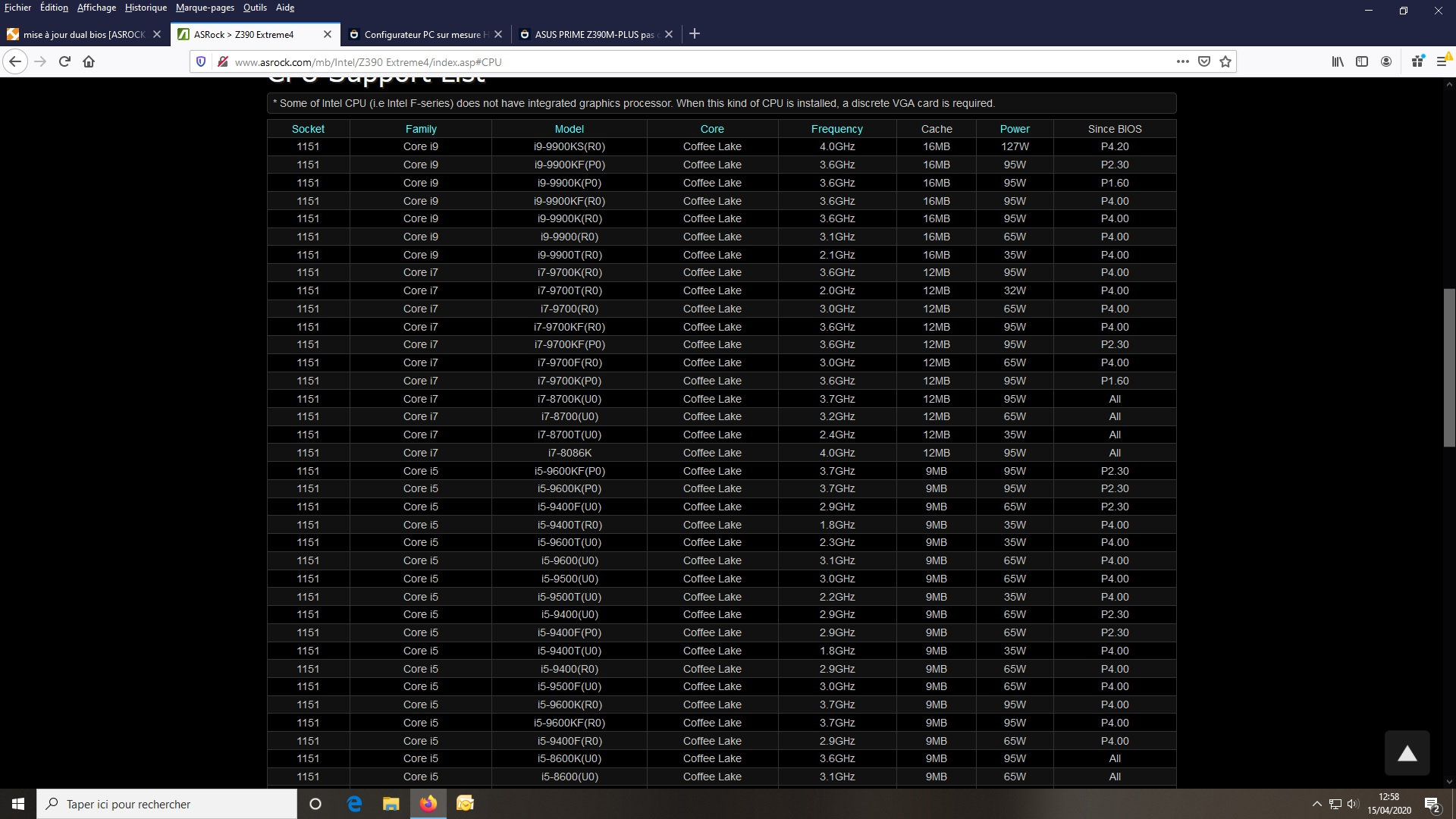This screenshot has height=819, width=1456.
Task: Go back to previous page
Action: 15,61
